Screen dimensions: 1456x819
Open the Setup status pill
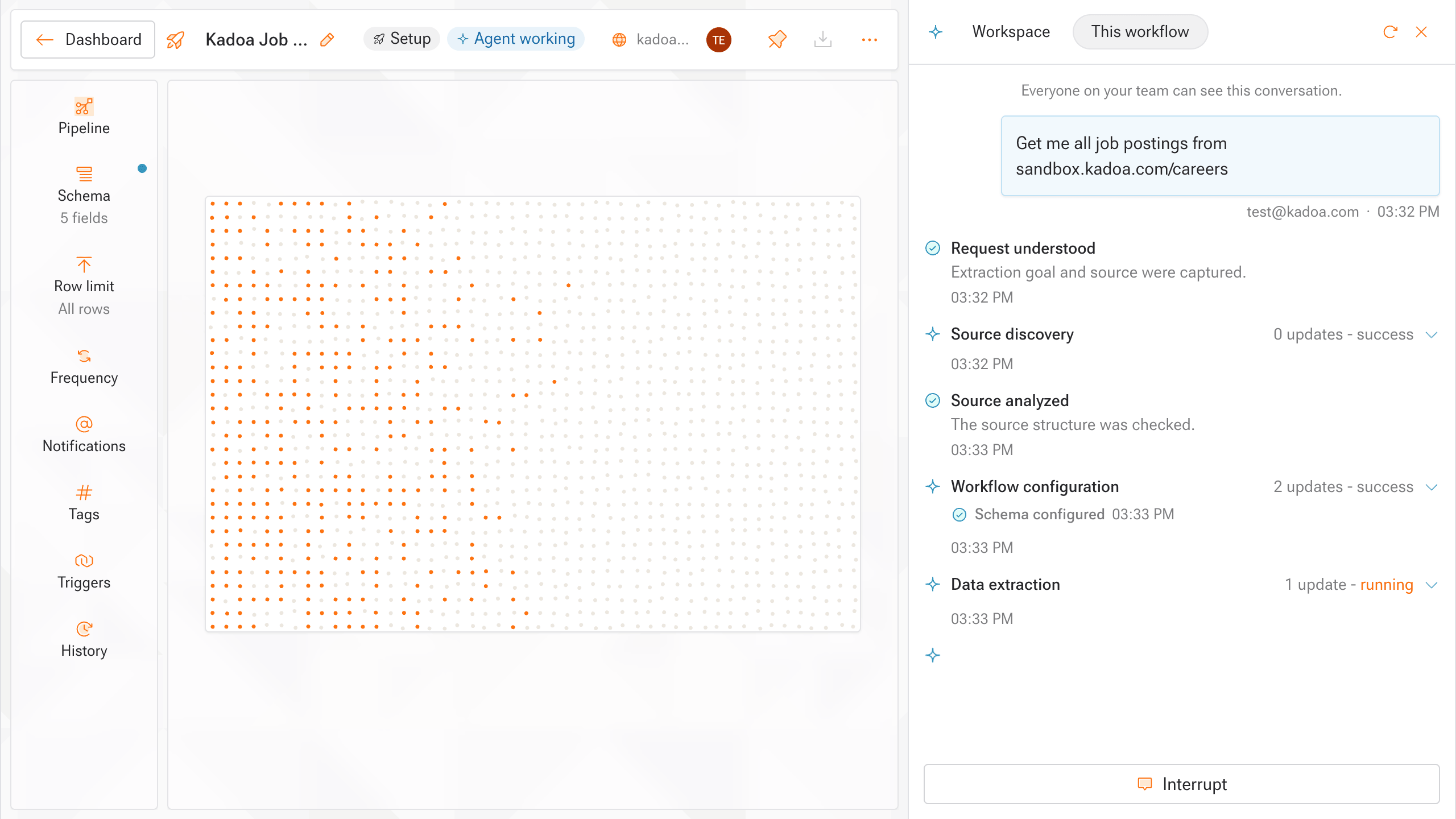click(x=402, y=39)
